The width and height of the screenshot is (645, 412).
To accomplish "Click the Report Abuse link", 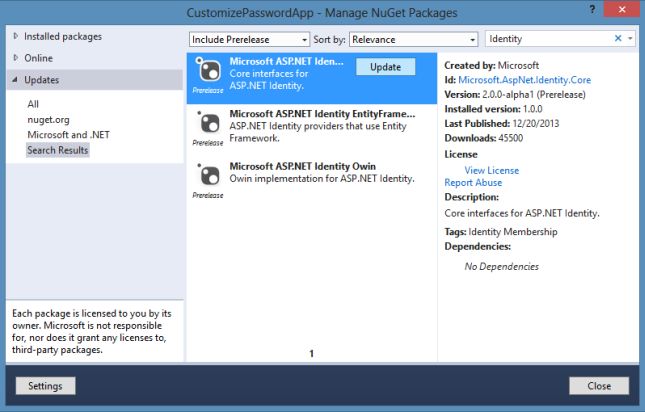I will coord(473,183).
